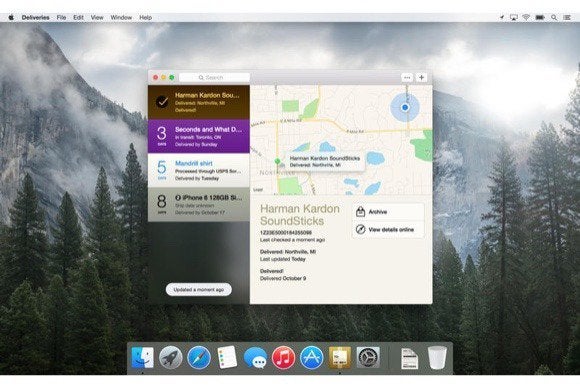Open the Apple menu
Image resolution: width=580 pixels, height=388 pixels.
click(11, 17)
